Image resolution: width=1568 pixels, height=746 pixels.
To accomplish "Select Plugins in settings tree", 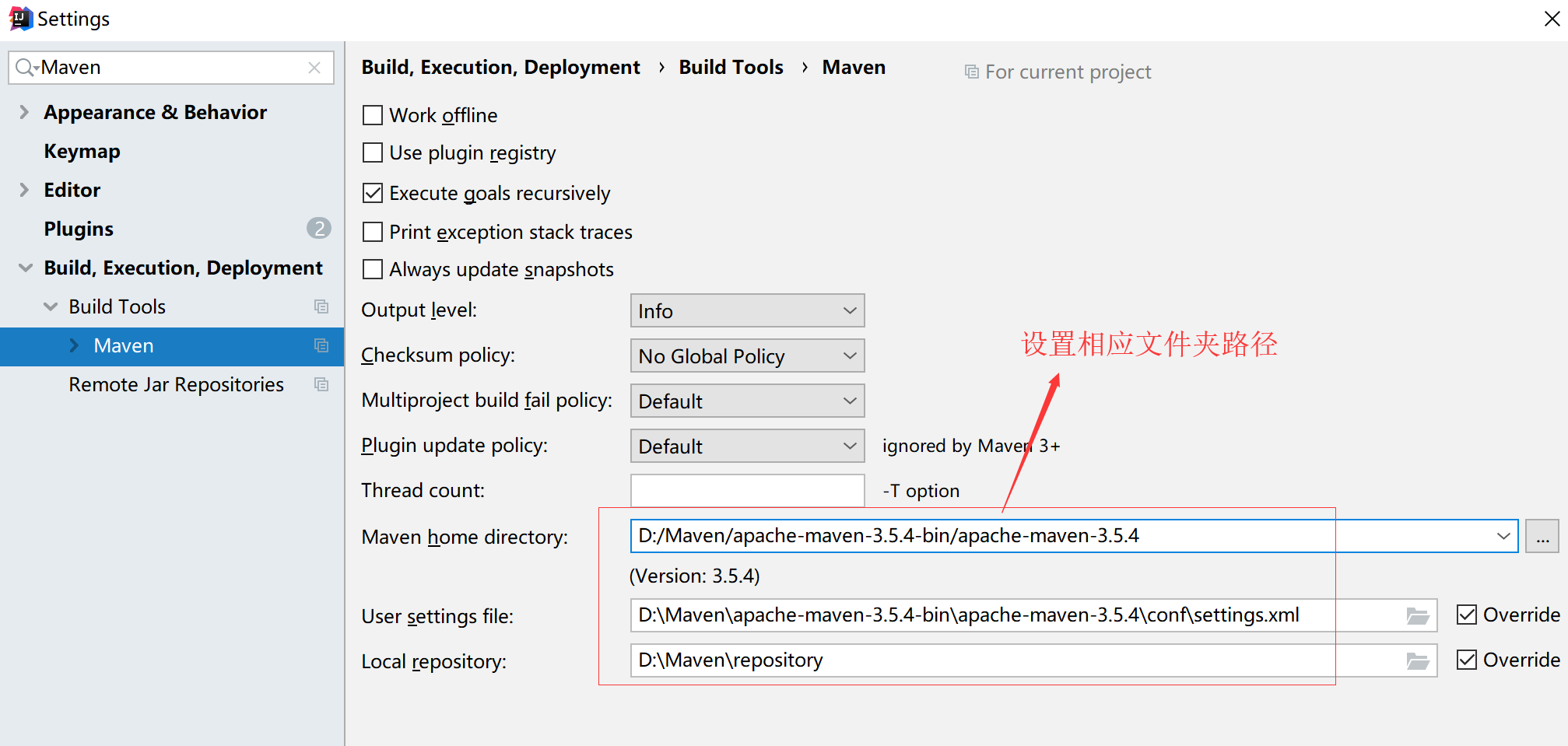I will tap(79, 229).
